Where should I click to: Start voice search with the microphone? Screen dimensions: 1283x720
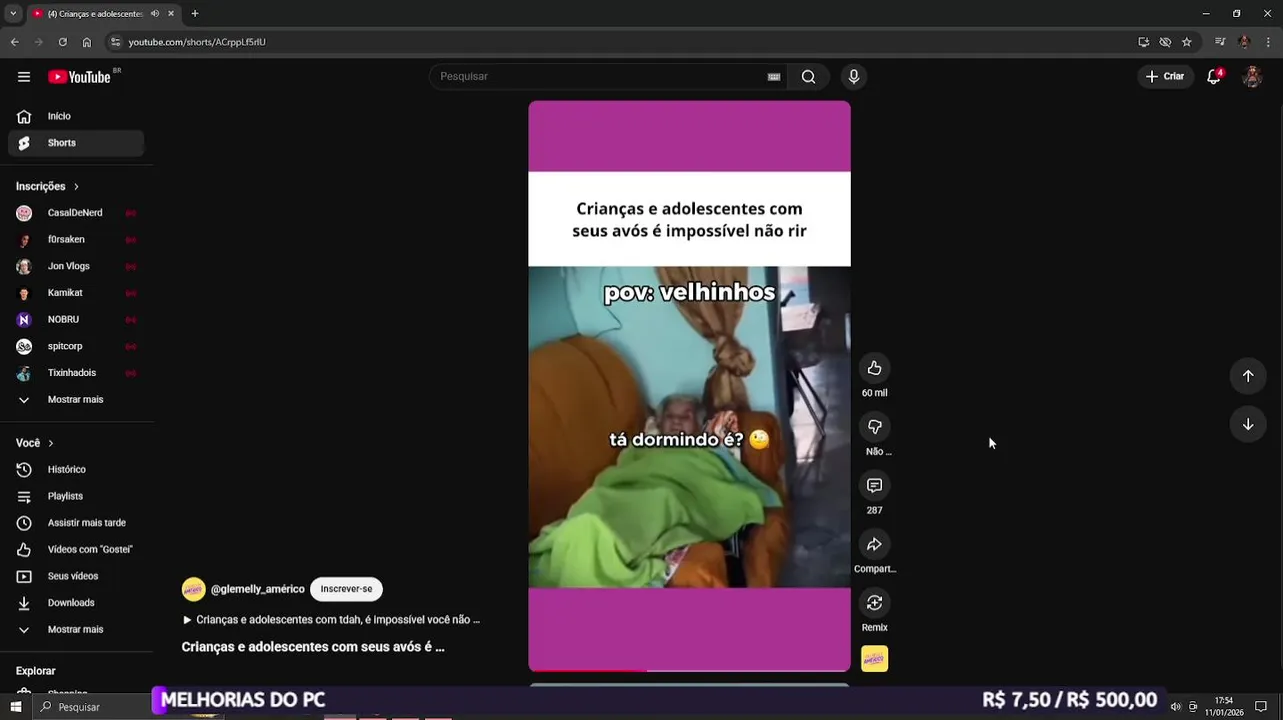coord(853,77)
